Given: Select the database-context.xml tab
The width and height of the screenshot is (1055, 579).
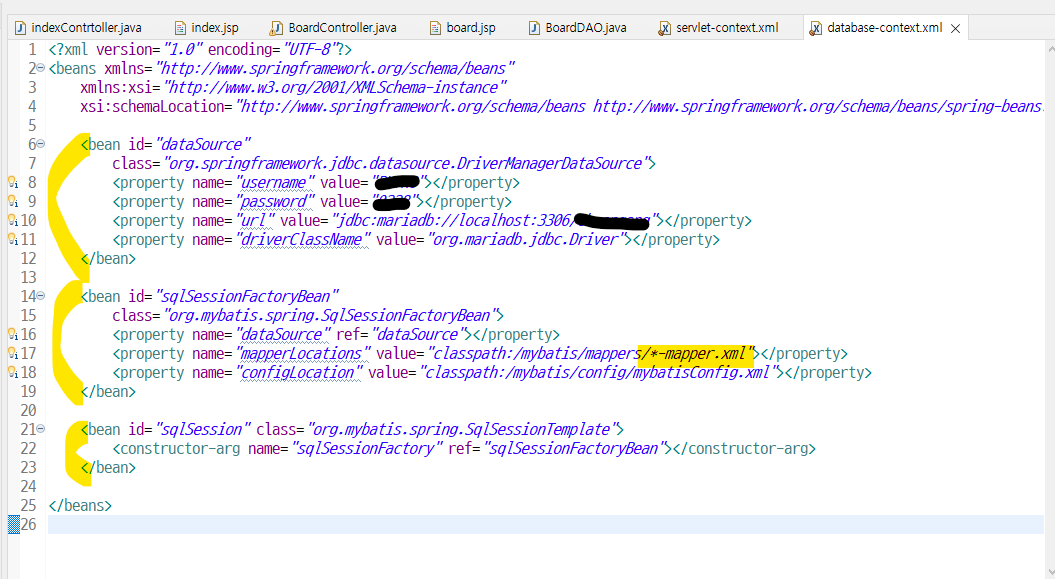Looking at the screenshot, I should pyautogui.click(x=884, y=28).
